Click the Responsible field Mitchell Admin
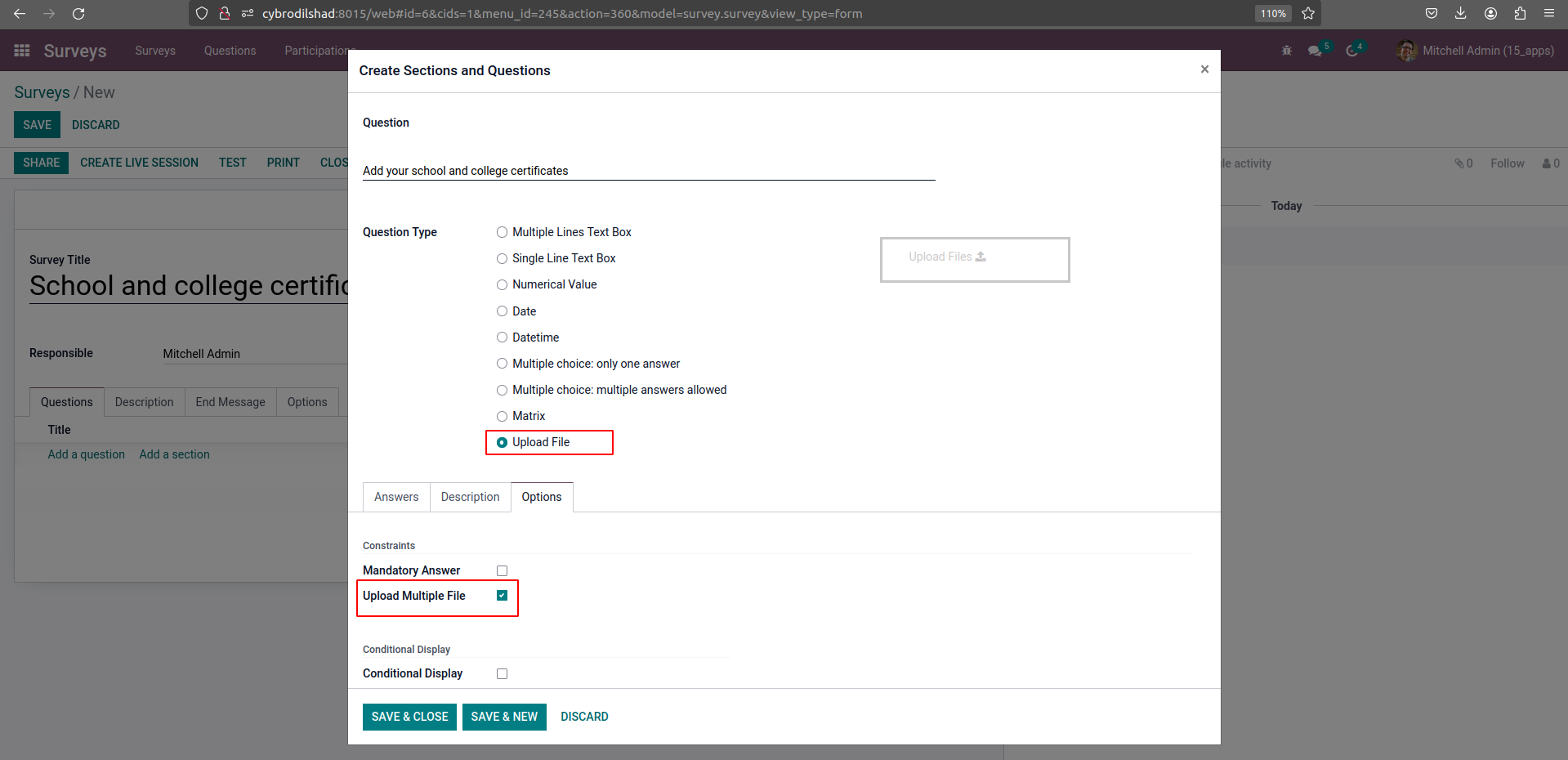 click(x=255, y=354)
